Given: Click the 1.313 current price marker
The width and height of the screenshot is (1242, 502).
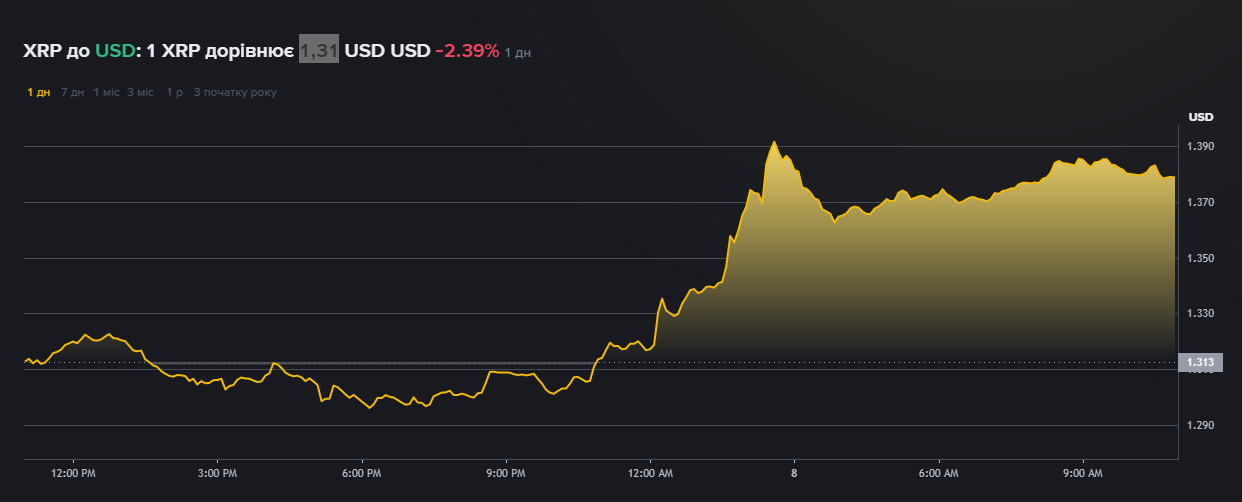Looking at the screenshot, I should 1200,362.
